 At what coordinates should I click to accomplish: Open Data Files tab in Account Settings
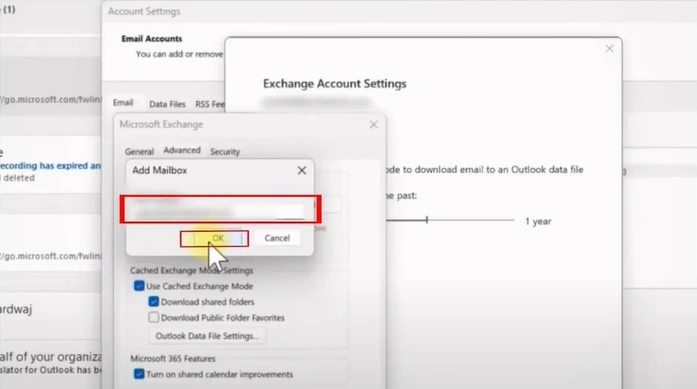pyautogui.click(x=167, y=104)
